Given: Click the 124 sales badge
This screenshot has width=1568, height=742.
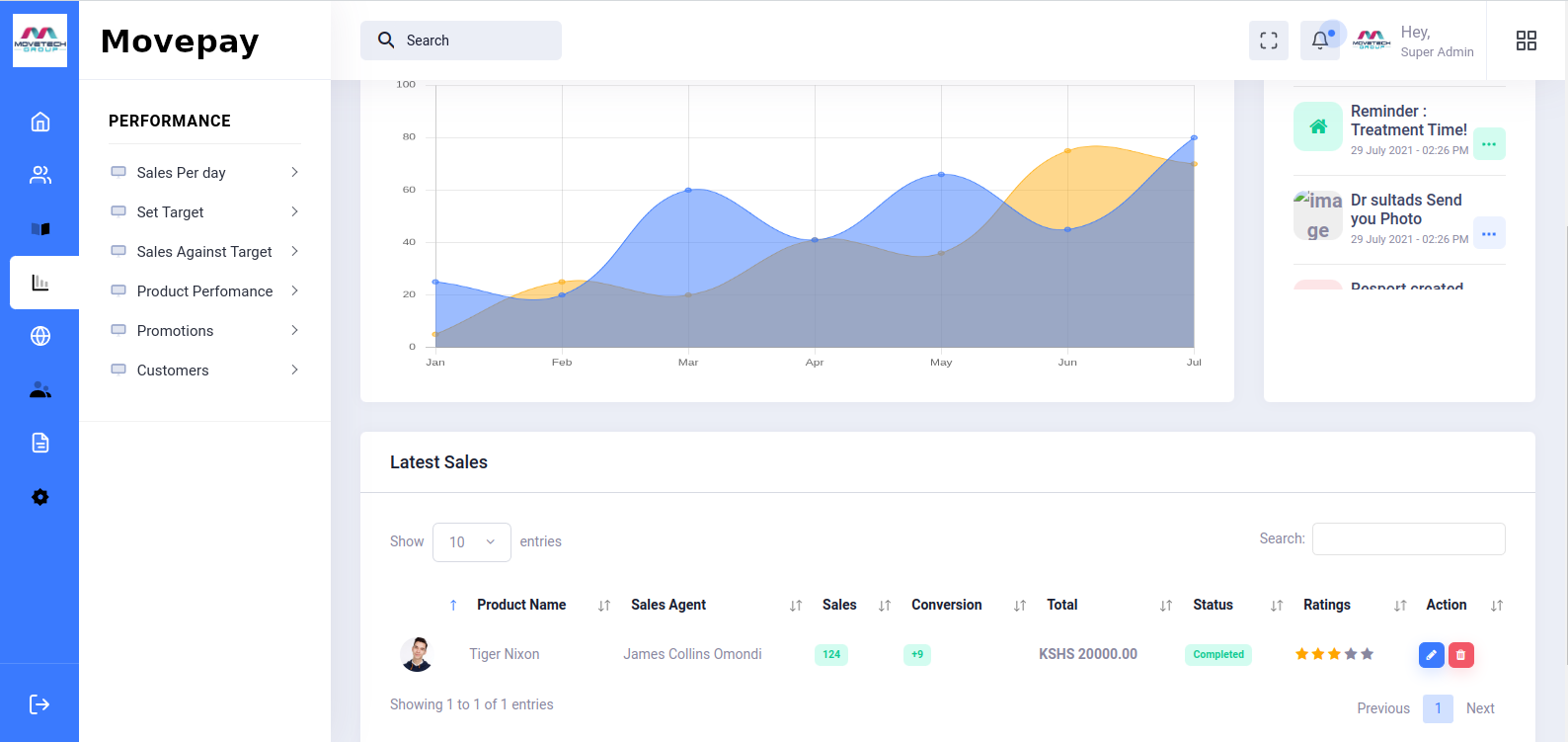Looking at the screenshot, I should point(831,654).
